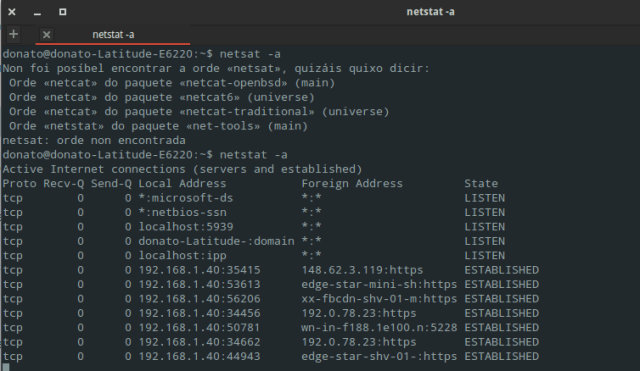Click the Active Internet connections header line
Image resolution: width=640 pixels, height=371 pixels.
pyautogui.click(x=182, y=169)
